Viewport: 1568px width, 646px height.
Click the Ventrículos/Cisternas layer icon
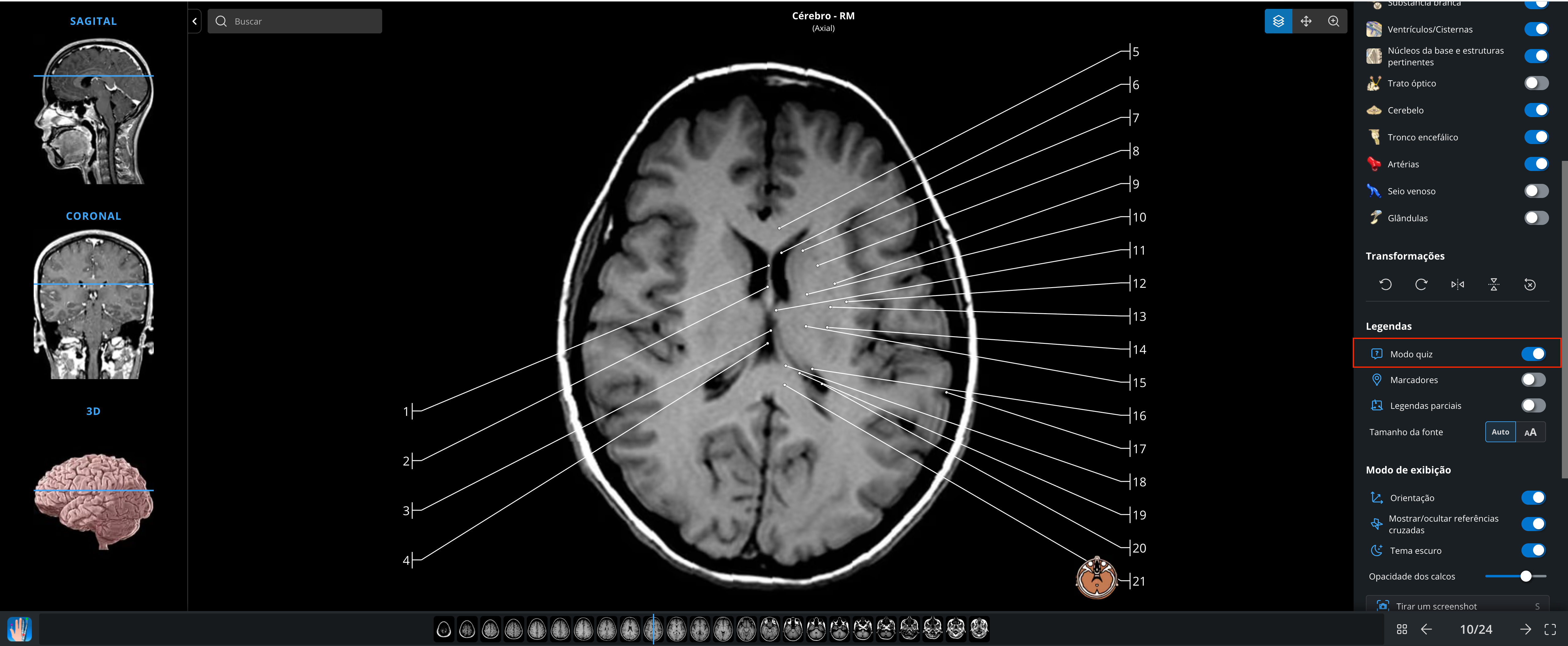(1374, 29)
